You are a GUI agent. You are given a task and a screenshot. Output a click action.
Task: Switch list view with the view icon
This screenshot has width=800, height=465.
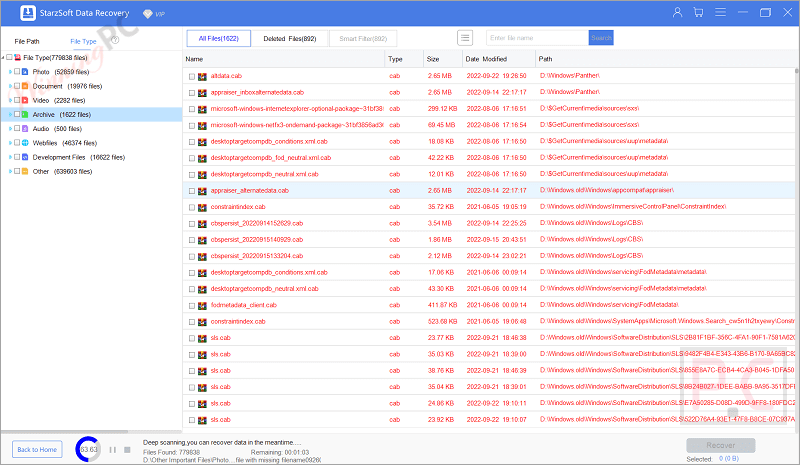click(464, 38)
